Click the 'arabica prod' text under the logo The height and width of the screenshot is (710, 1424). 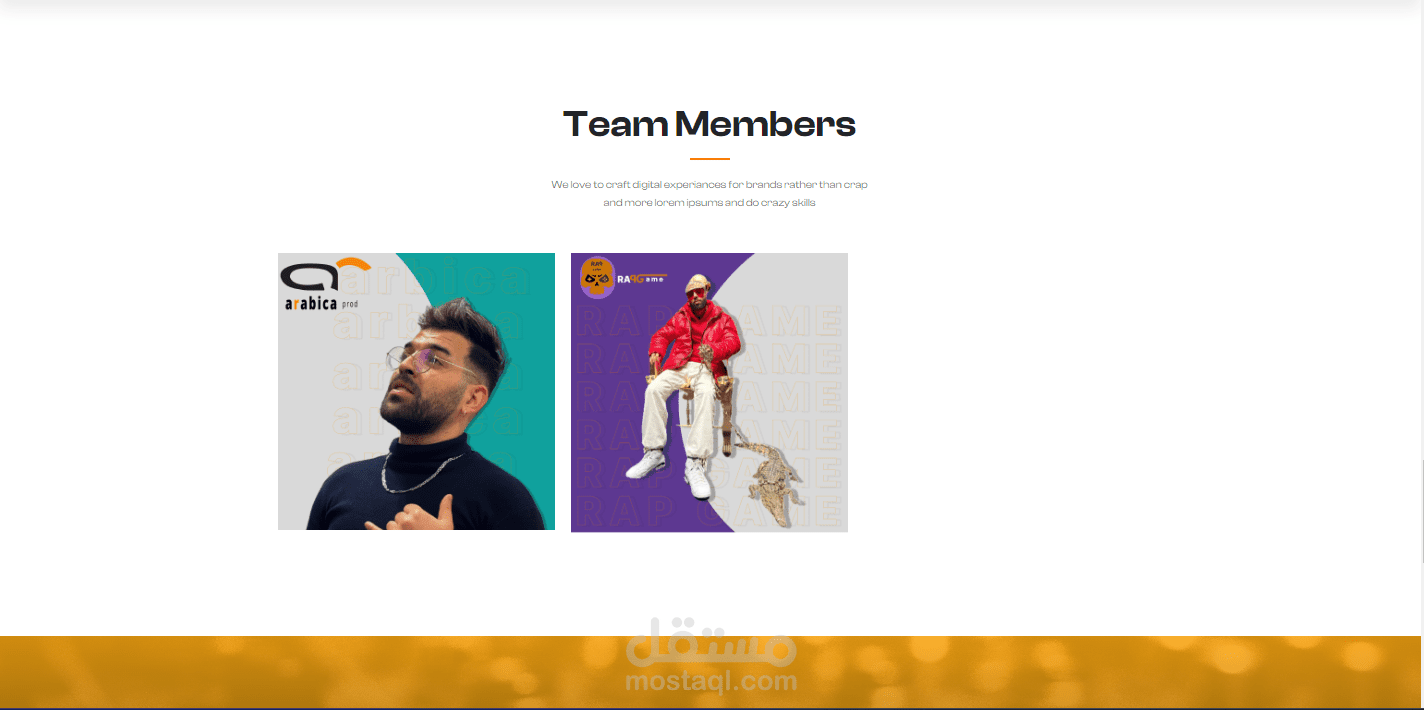pyautogui.click(x=321, y=303)
